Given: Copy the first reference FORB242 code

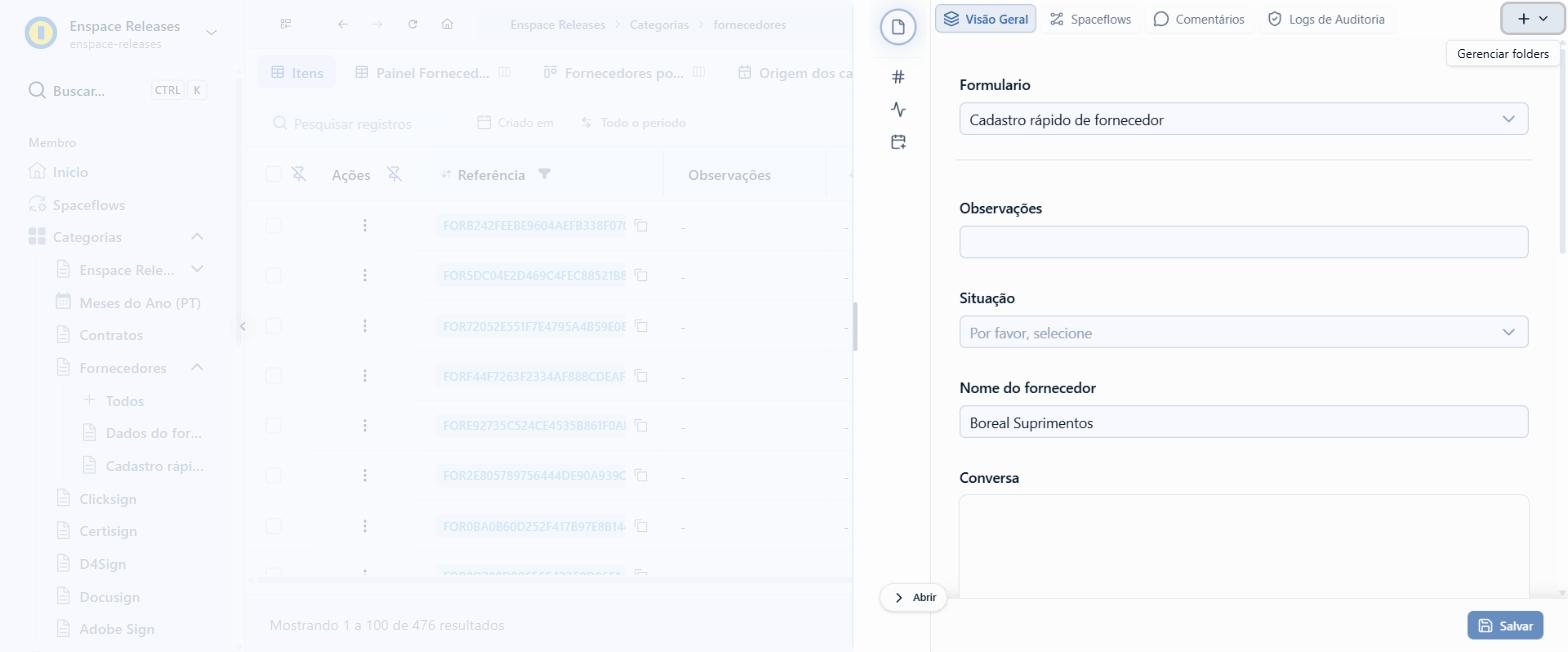Looking at the screenshot, I should click(642, 226).
